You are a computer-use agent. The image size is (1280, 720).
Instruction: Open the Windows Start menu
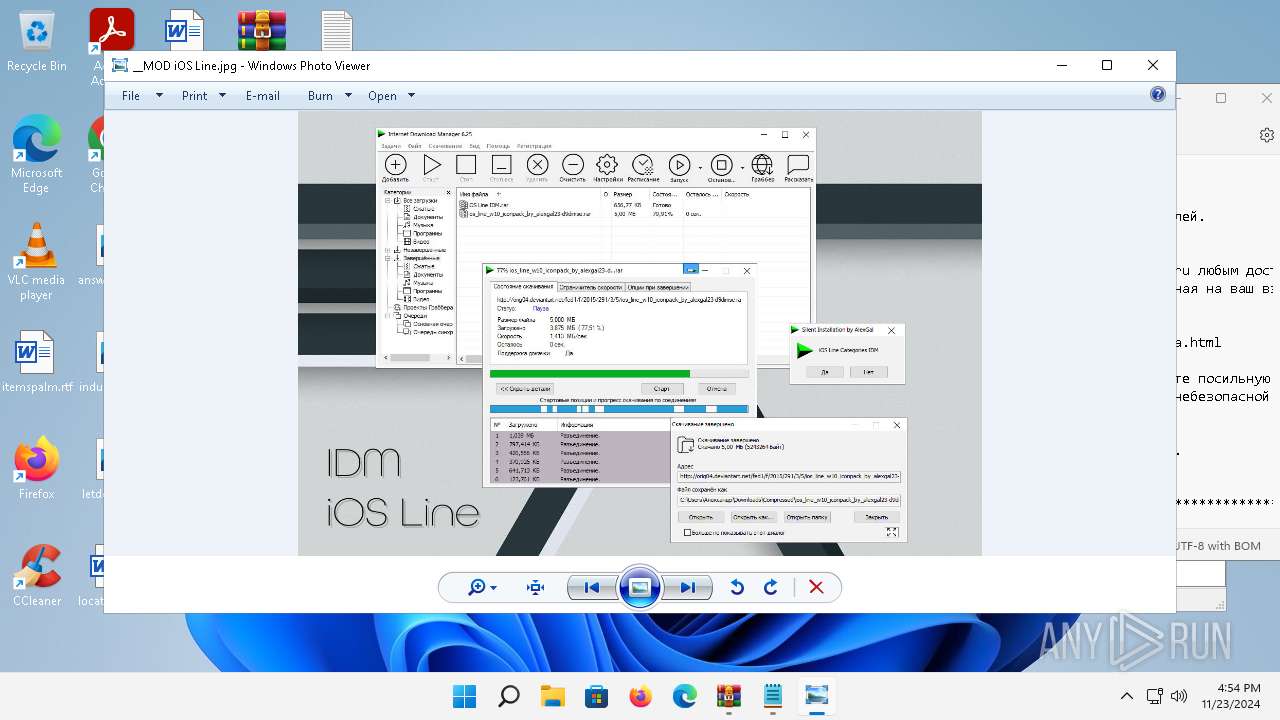(464, 696)
